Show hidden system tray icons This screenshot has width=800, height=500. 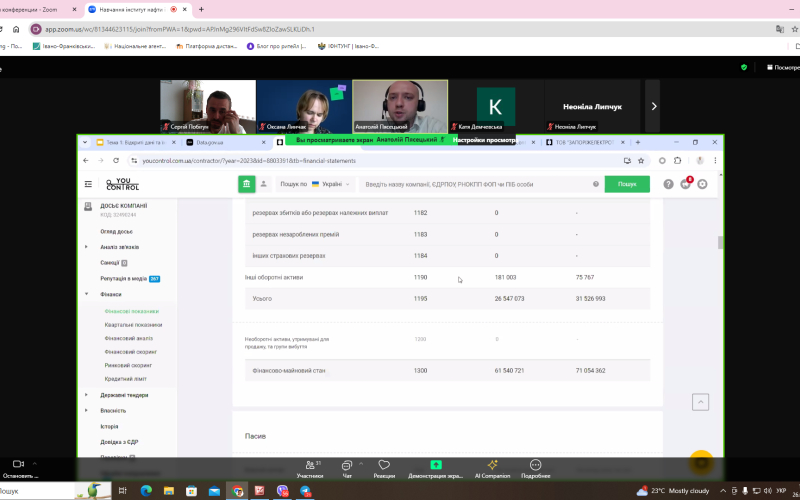coord(723,491)
